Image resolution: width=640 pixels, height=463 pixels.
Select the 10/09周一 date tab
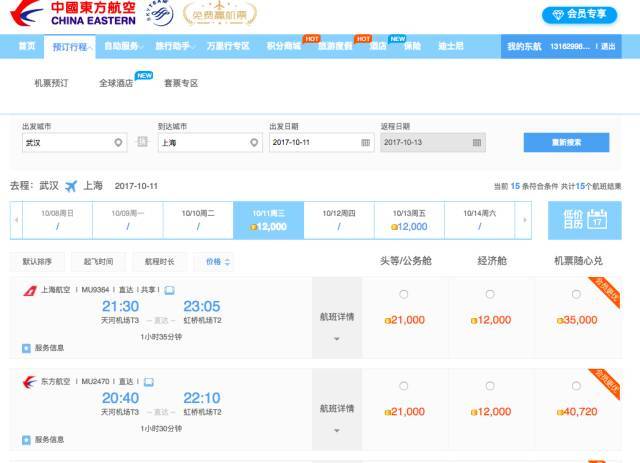[128, 220]
